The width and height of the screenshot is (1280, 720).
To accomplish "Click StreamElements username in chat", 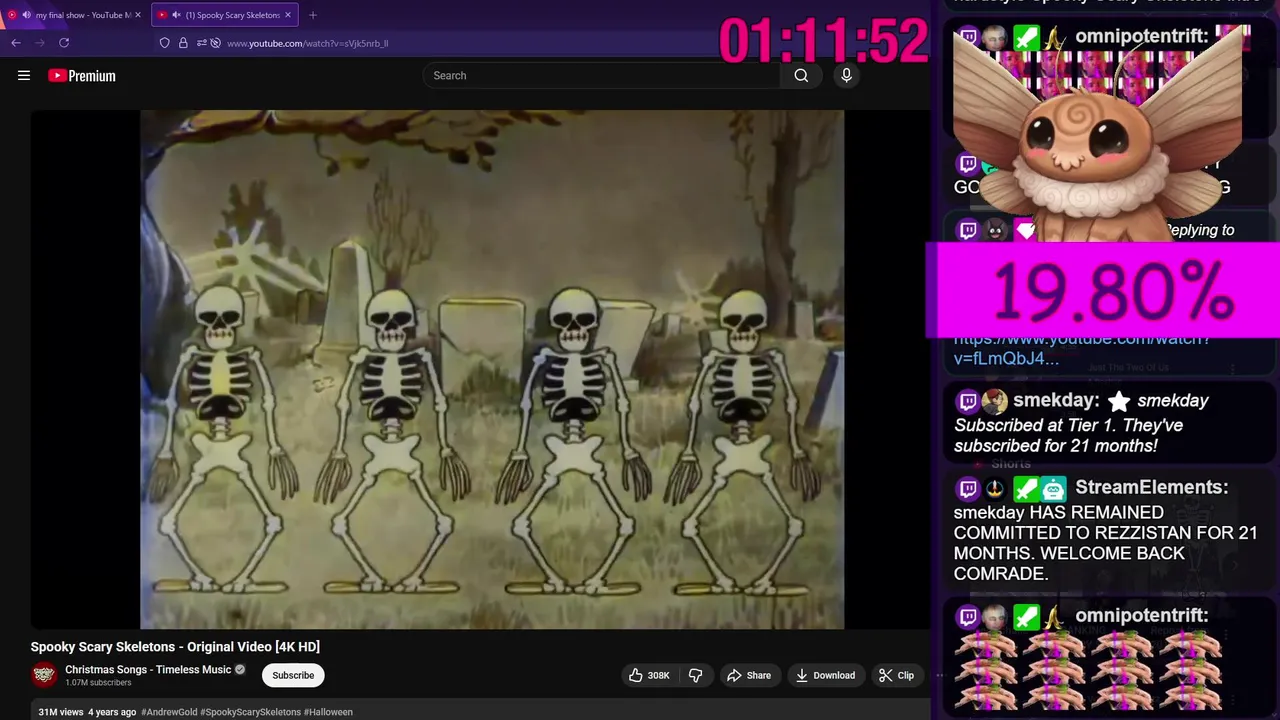I will [1151, 488].
